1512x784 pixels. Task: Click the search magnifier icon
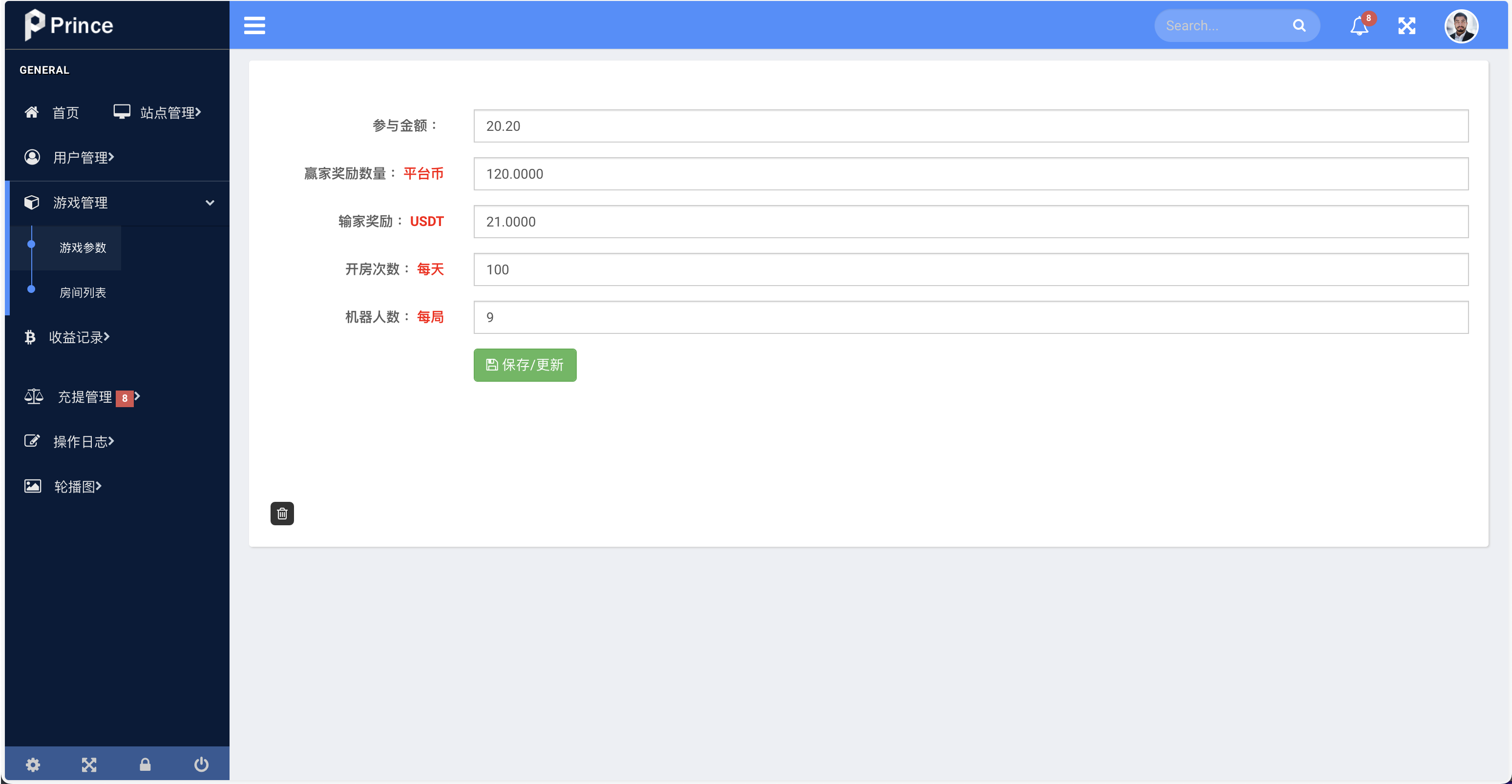pyautogui.click(x=1299, y=26)
